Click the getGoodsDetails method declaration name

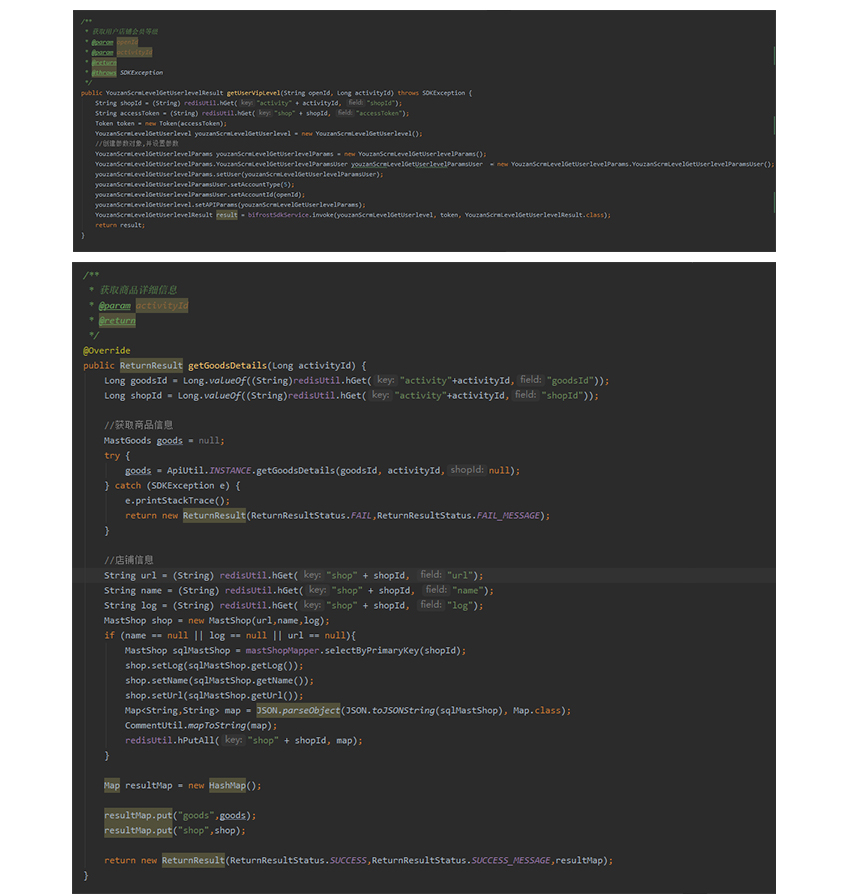(x=227, y=366)
